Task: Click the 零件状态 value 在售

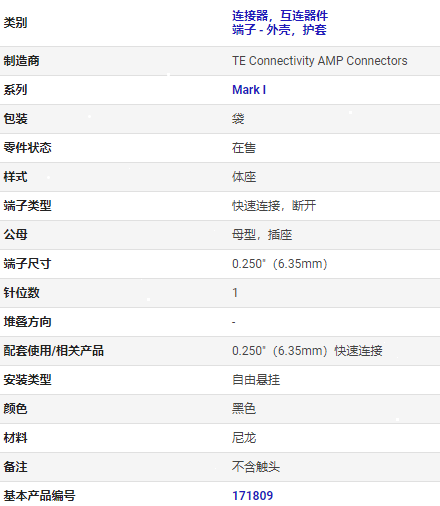Action: tap(244, 148)
